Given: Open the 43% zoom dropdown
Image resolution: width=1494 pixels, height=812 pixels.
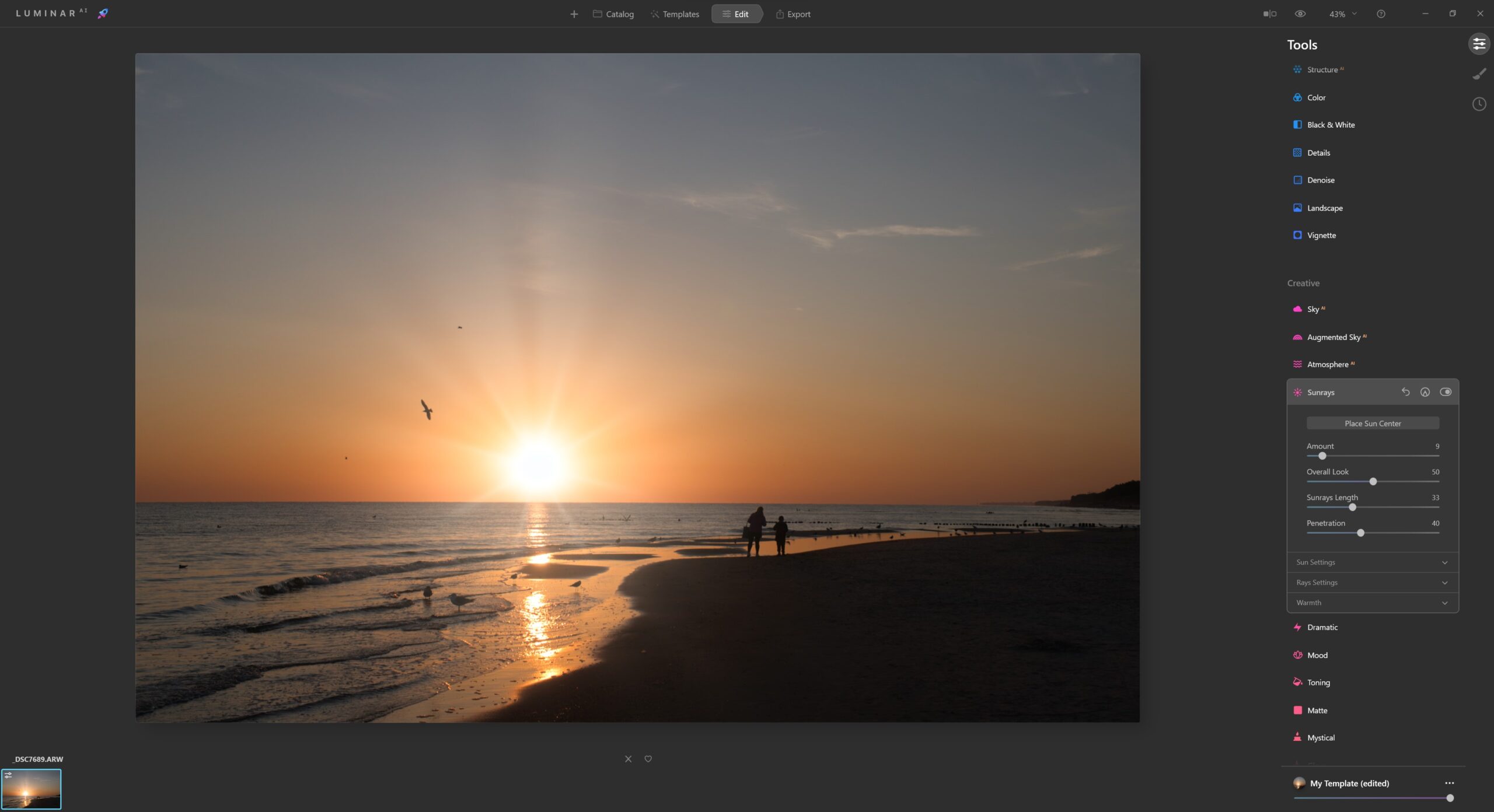Looking at the screenshot, I should [x=1342, y=14].
